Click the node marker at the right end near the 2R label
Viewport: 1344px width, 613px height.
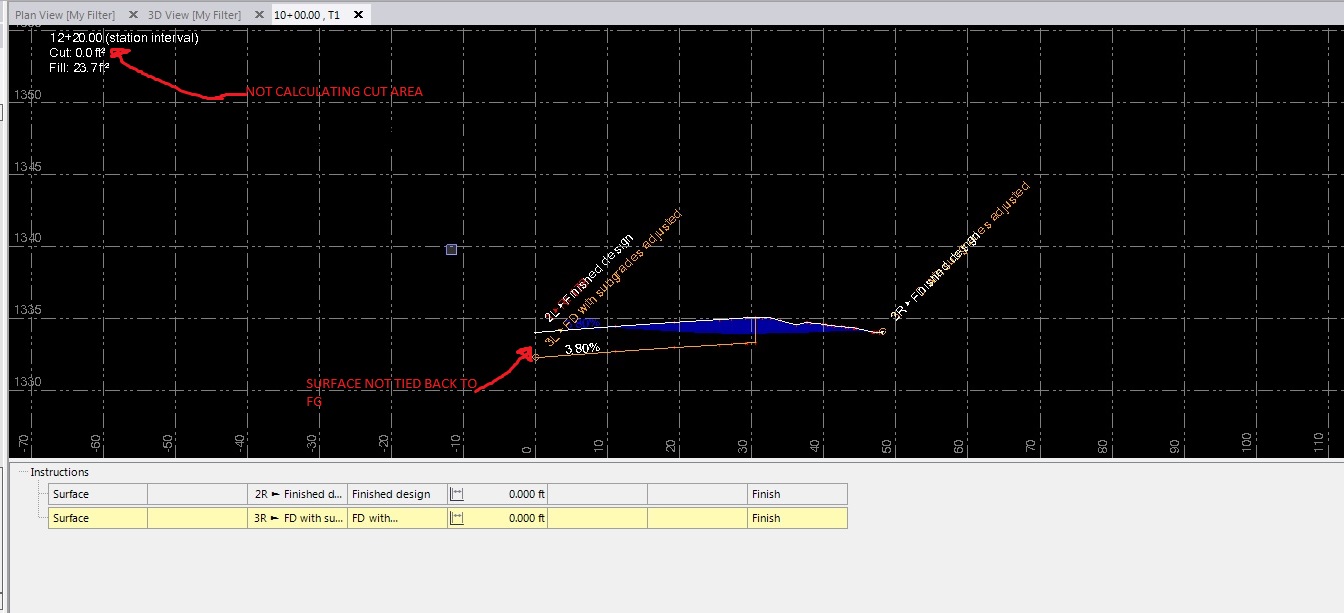[881, 331]
